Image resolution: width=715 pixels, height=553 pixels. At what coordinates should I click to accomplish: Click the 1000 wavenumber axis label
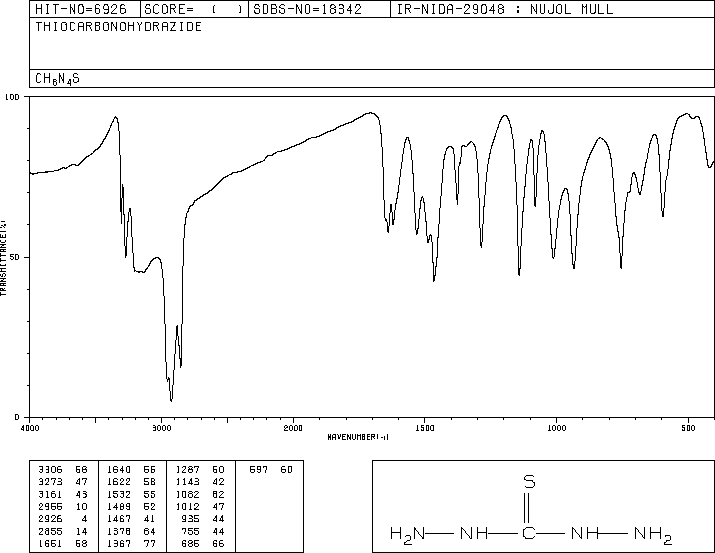(556, 428)
